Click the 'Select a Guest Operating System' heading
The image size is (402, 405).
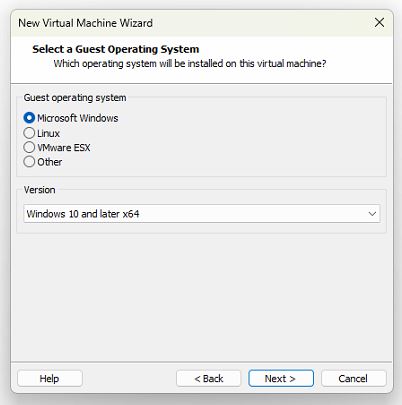(x=116, y=49)
